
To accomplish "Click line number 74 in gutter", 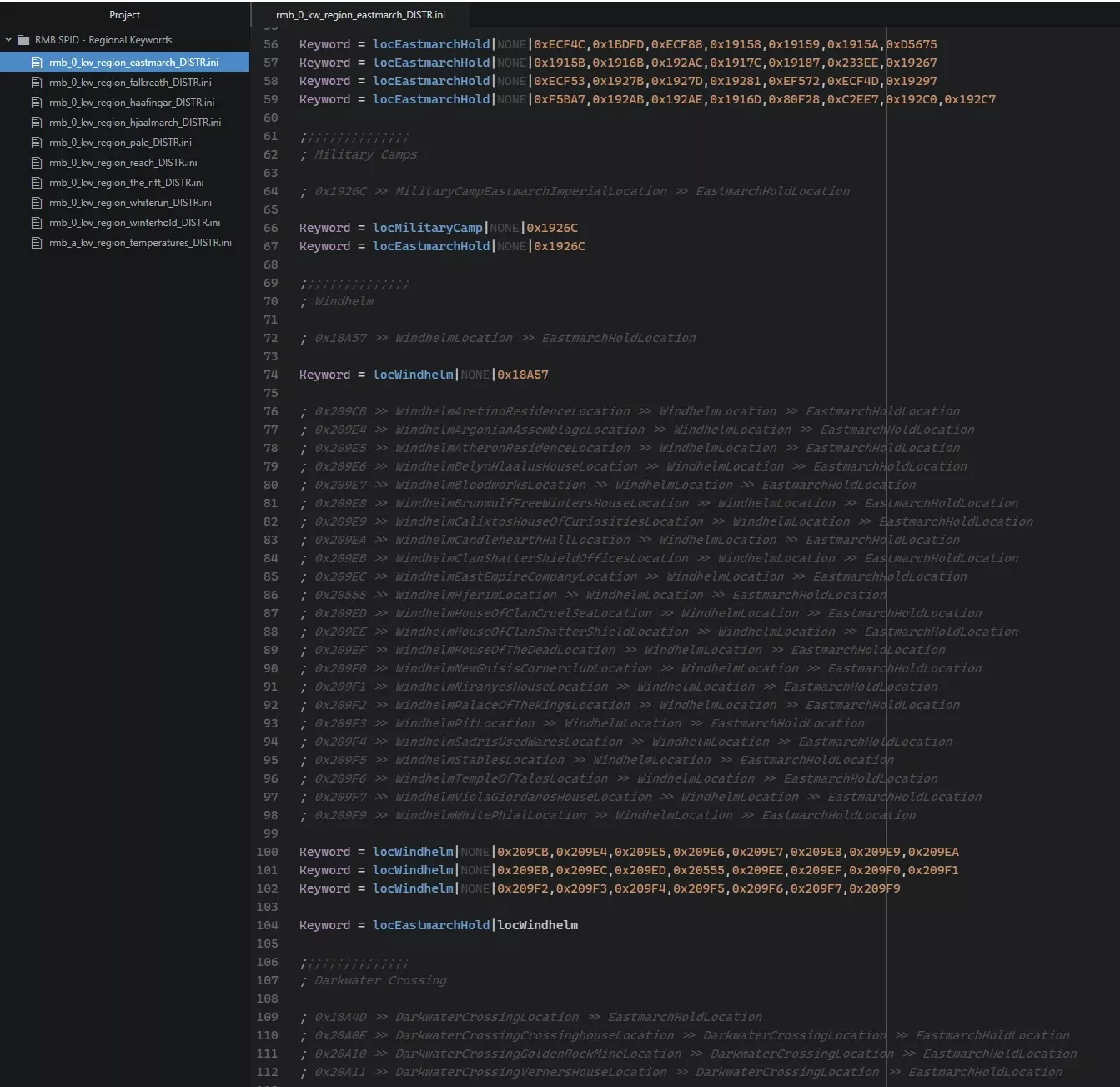I will (x=271, y=375).
